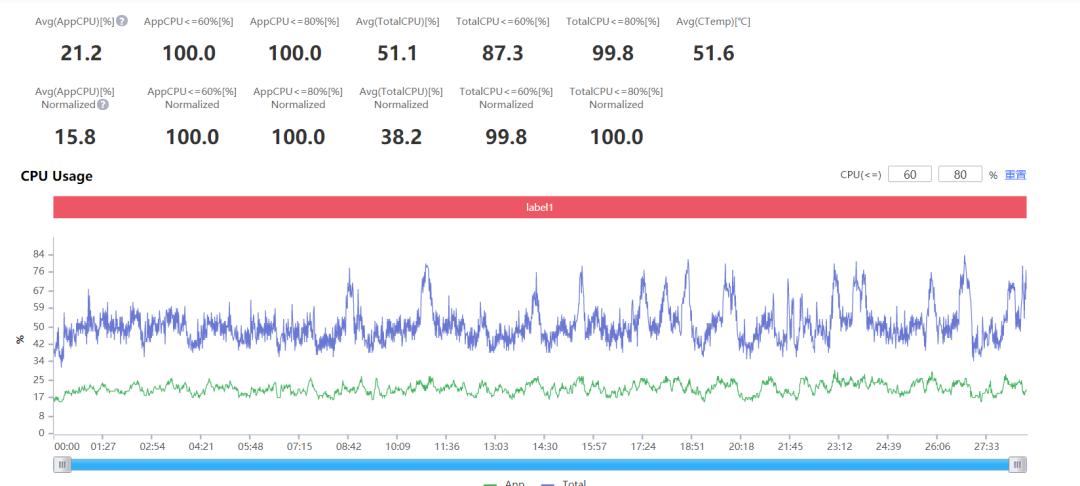This screenshot has width=1080, height=486.
Task: Click the 84 mark on y-axis
Action: [38, 255]
